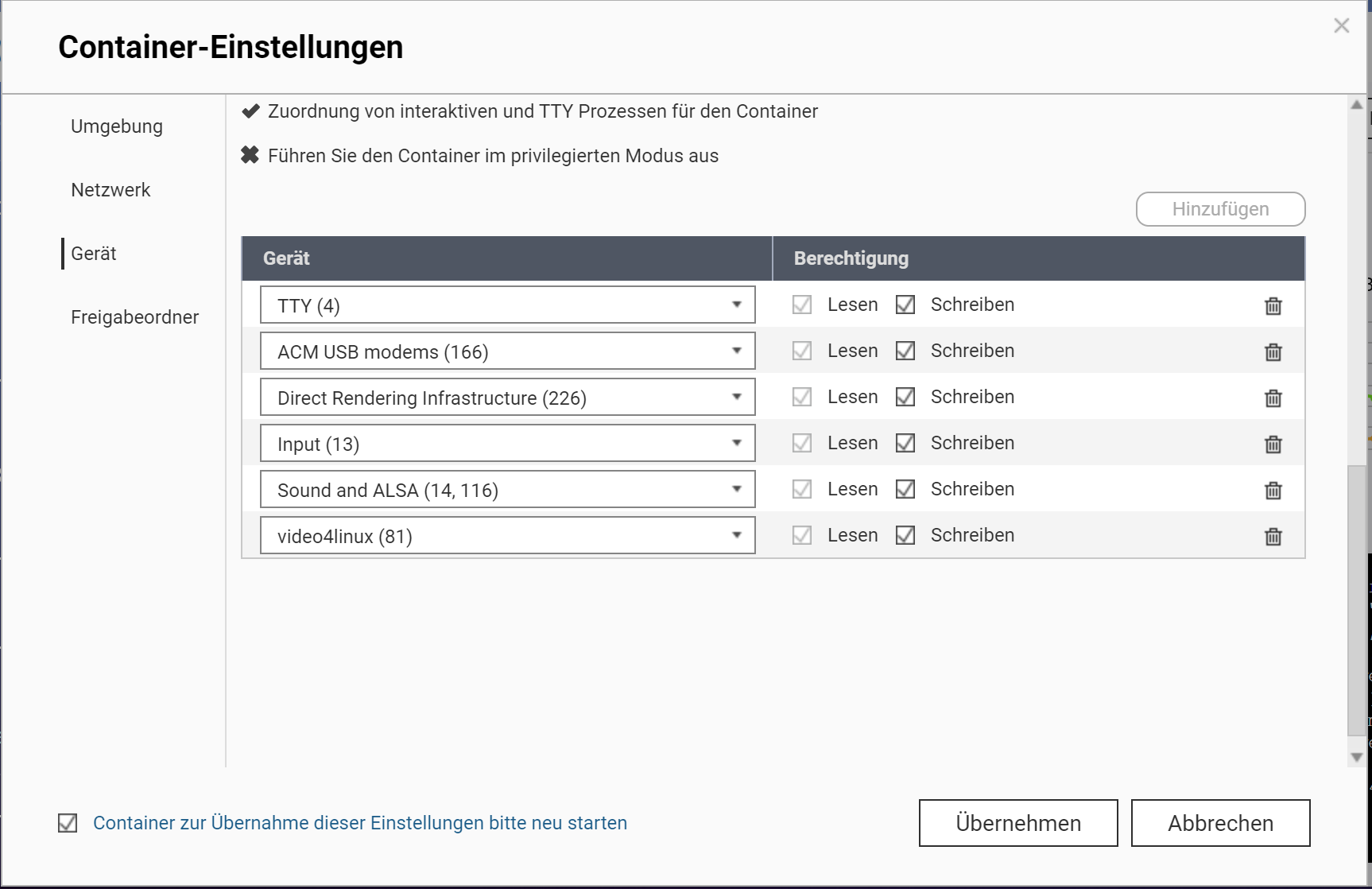
Task: Toggle Schreiben for TTY (4)
Action: 905,305
